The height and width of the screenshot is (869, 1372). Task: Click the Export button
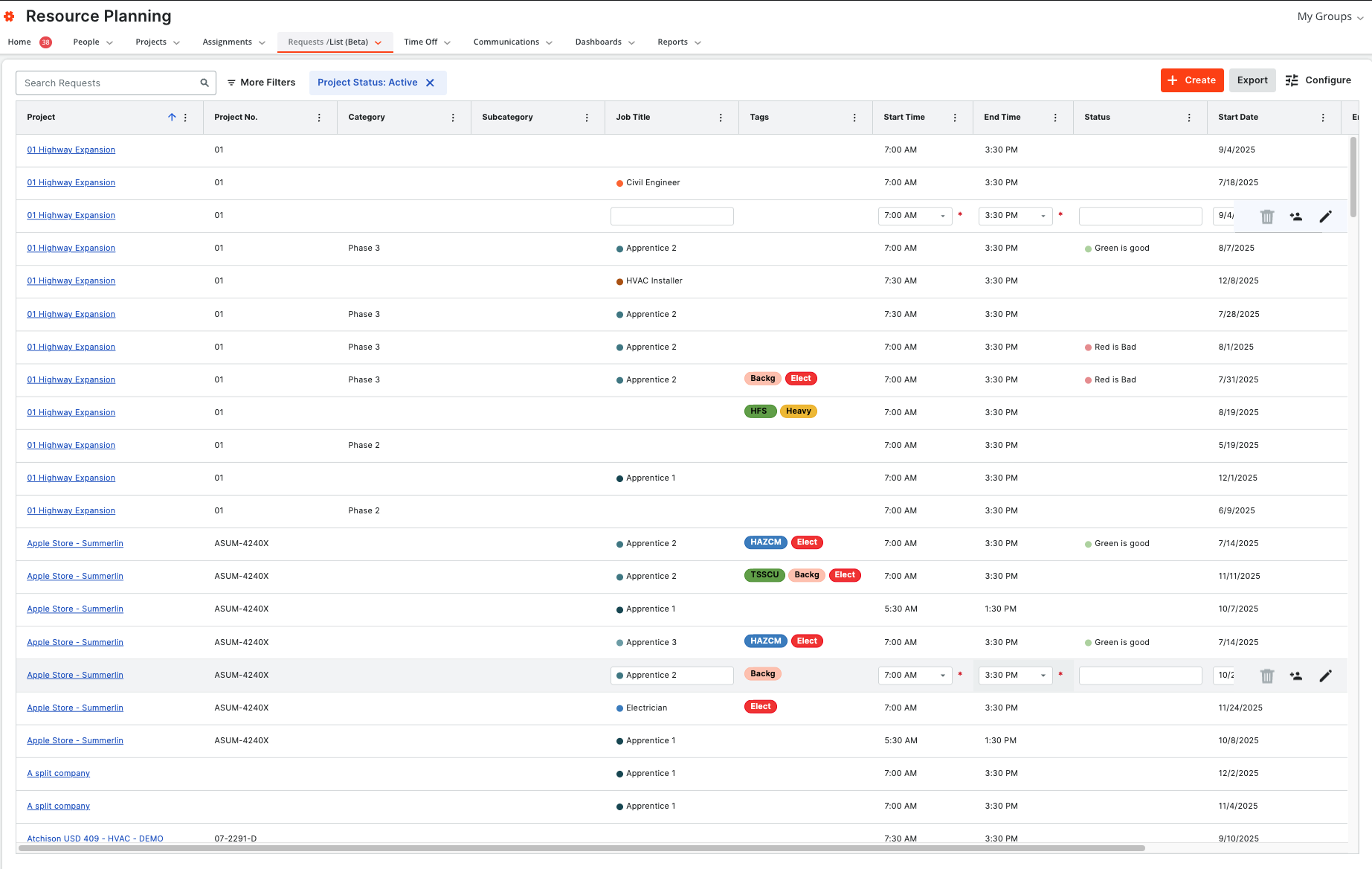[1252, 80]
